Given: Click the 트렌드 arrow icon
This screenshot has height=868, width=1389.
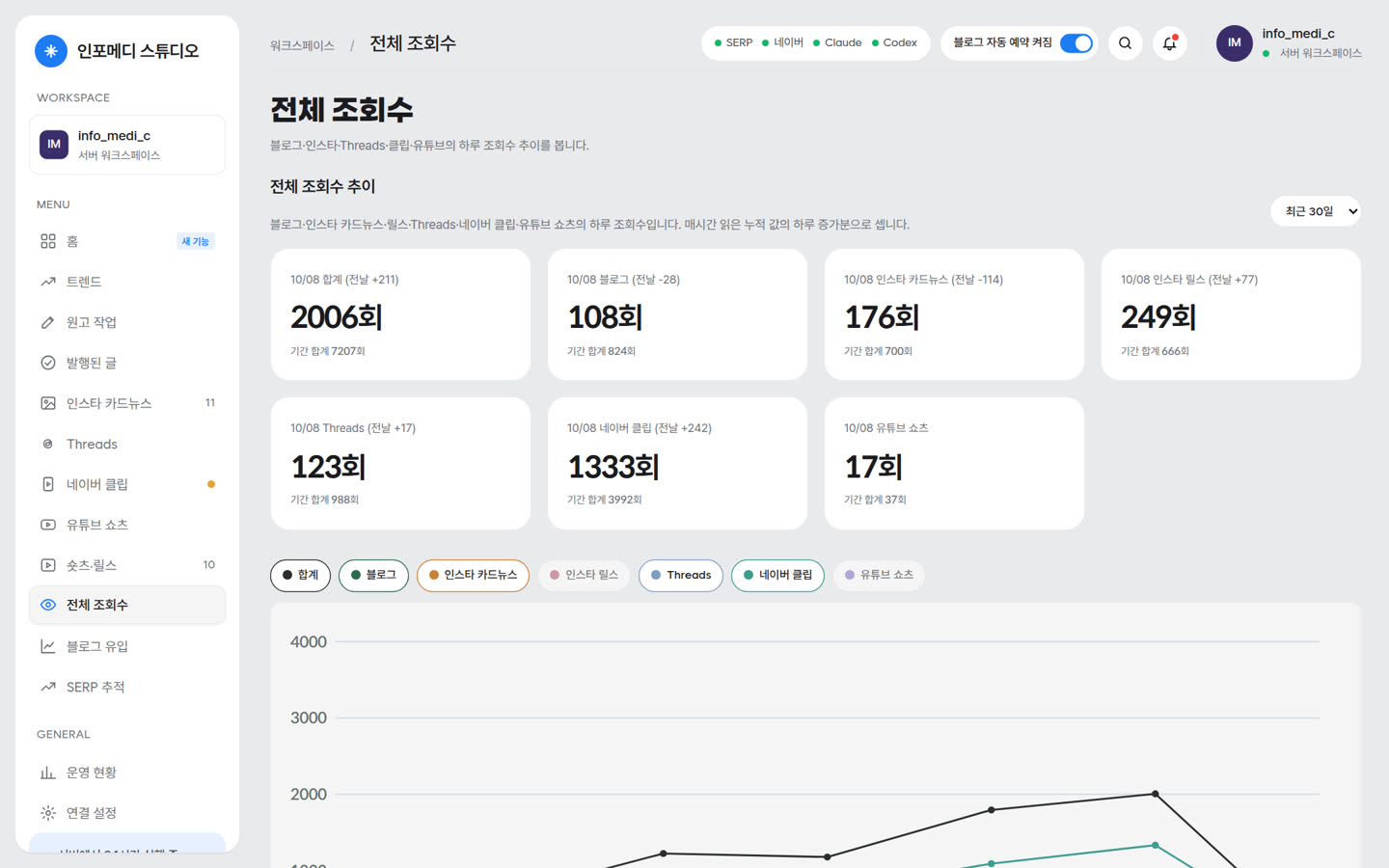Looking at the screenshot, I should click(x=48, y=282).
